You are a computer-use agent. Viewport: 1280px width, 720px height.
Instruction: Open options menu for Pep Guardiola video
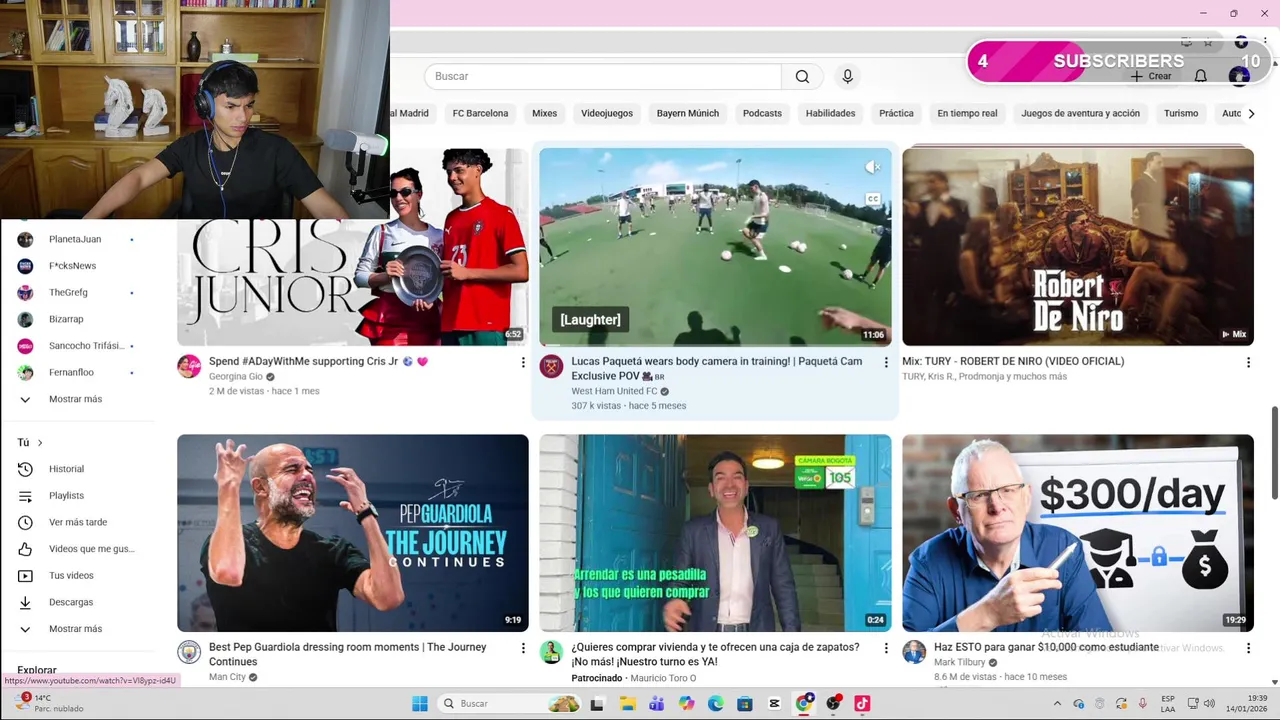click(522, 648)
